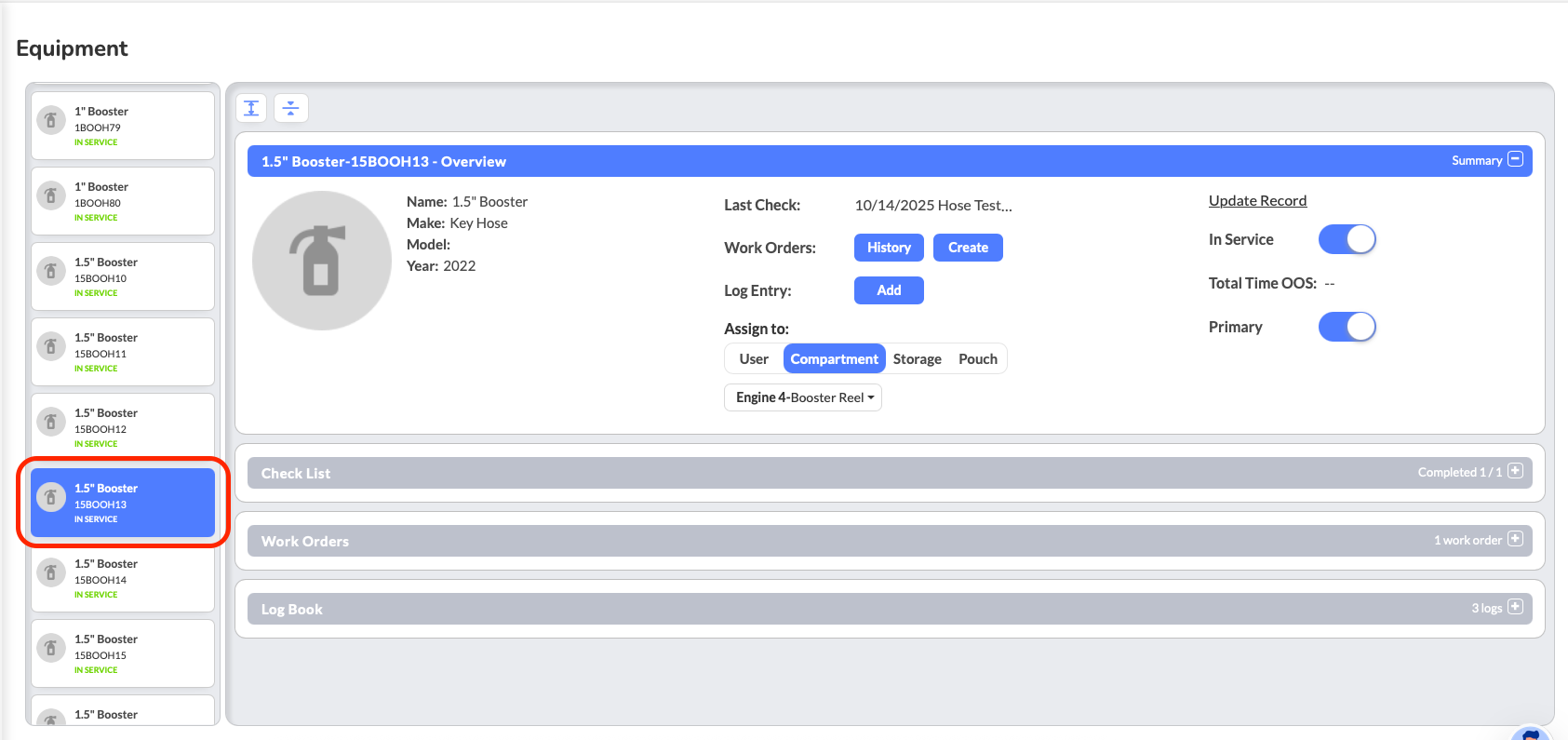Click the collapse all sections icon
1568x740 pixels.
tap(291, 108)
